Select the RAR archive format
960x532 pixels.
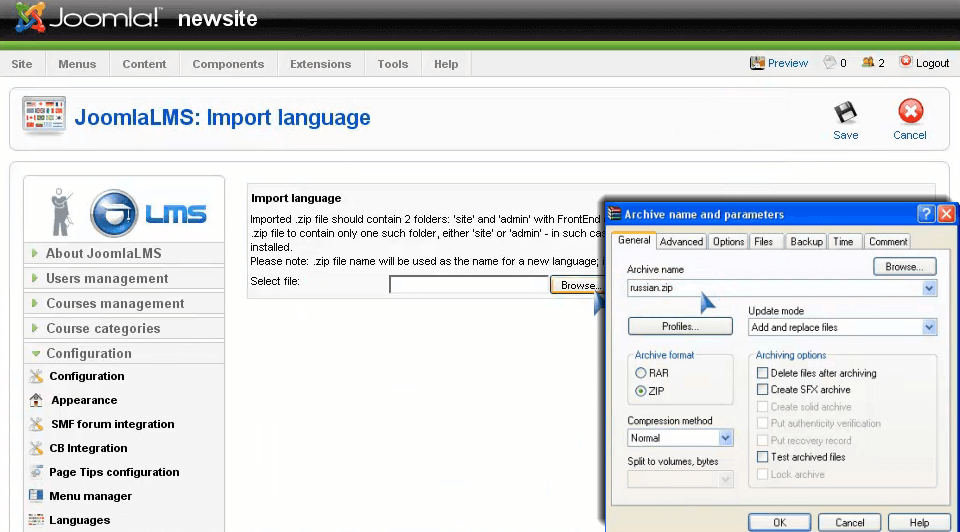pos(640,373)
